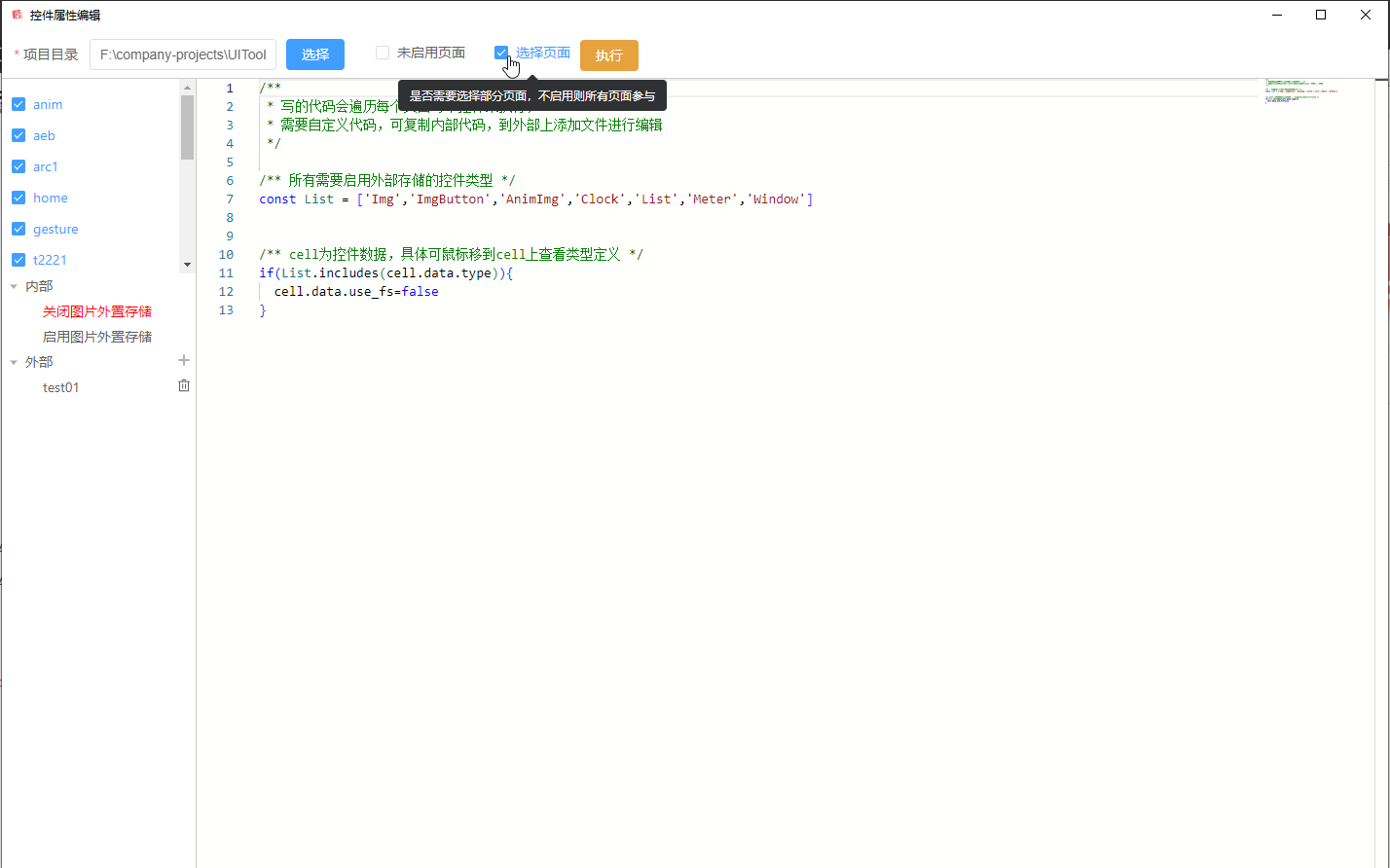Add a new external file with plus icon

click(184, 360)
